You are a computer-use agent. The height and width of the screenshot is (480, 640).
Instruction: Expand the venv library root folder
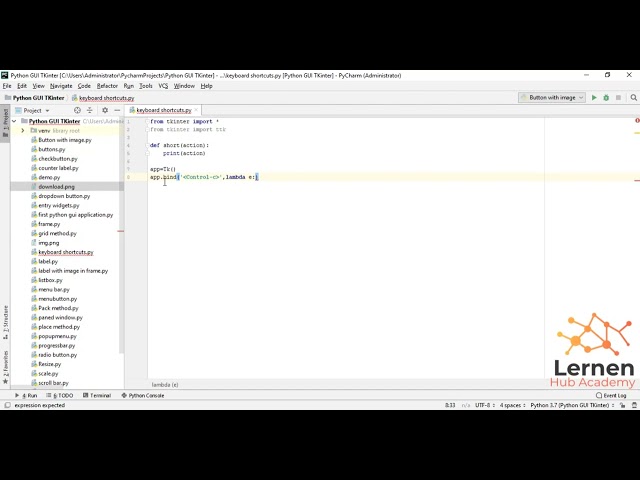(23, 131)
